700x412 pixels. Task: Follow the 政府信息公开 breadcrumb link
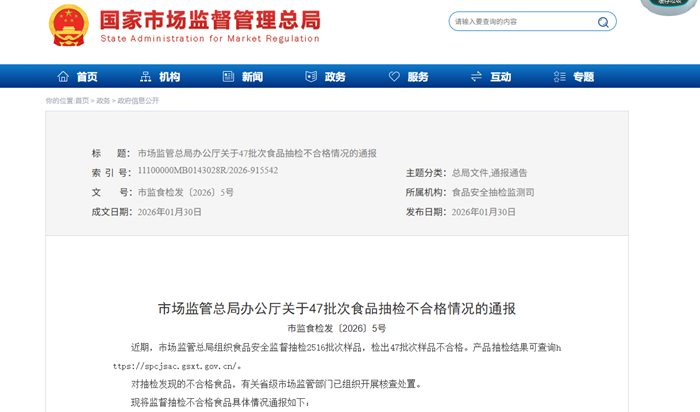click(x=138, y=101)
